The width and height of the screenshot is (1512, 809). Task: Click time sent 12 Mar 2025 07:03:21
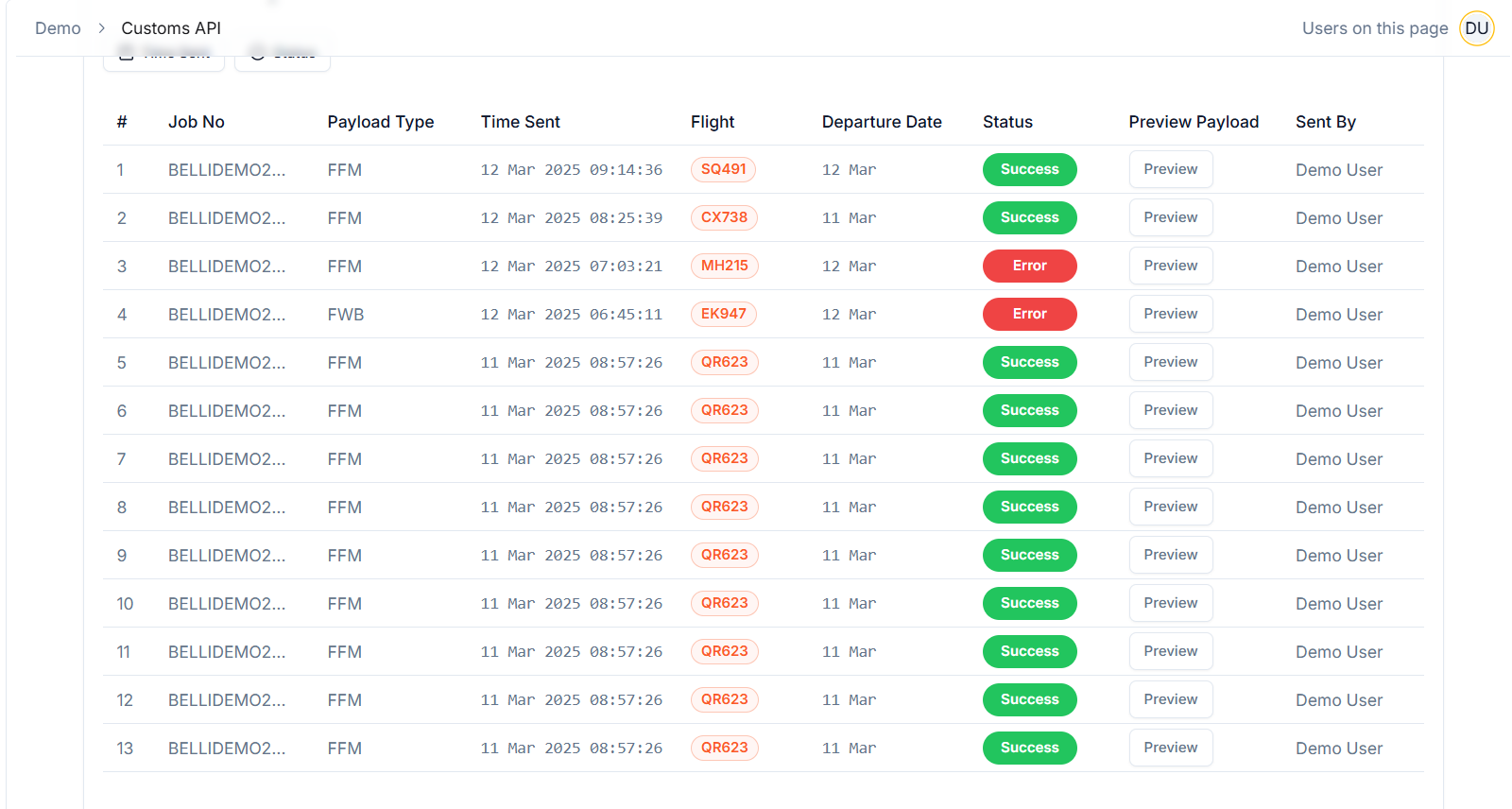click(572, 267)
